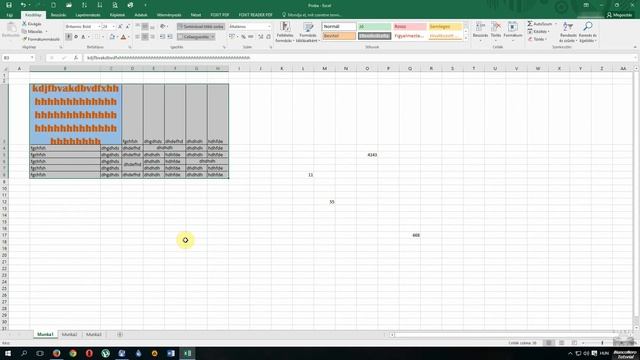Image resolution: width=640 pixels, height=360 pixels.
Task: Click the New document icon in quick access toolbar
Action: pos(53,5)
